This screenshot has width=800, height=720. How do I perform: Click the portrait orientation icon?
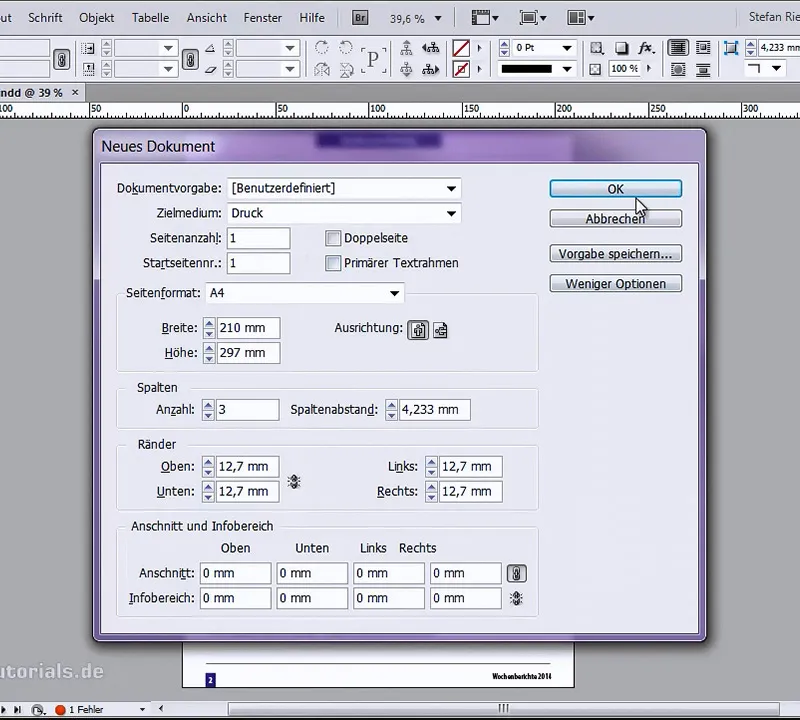[x=418, y=330]
